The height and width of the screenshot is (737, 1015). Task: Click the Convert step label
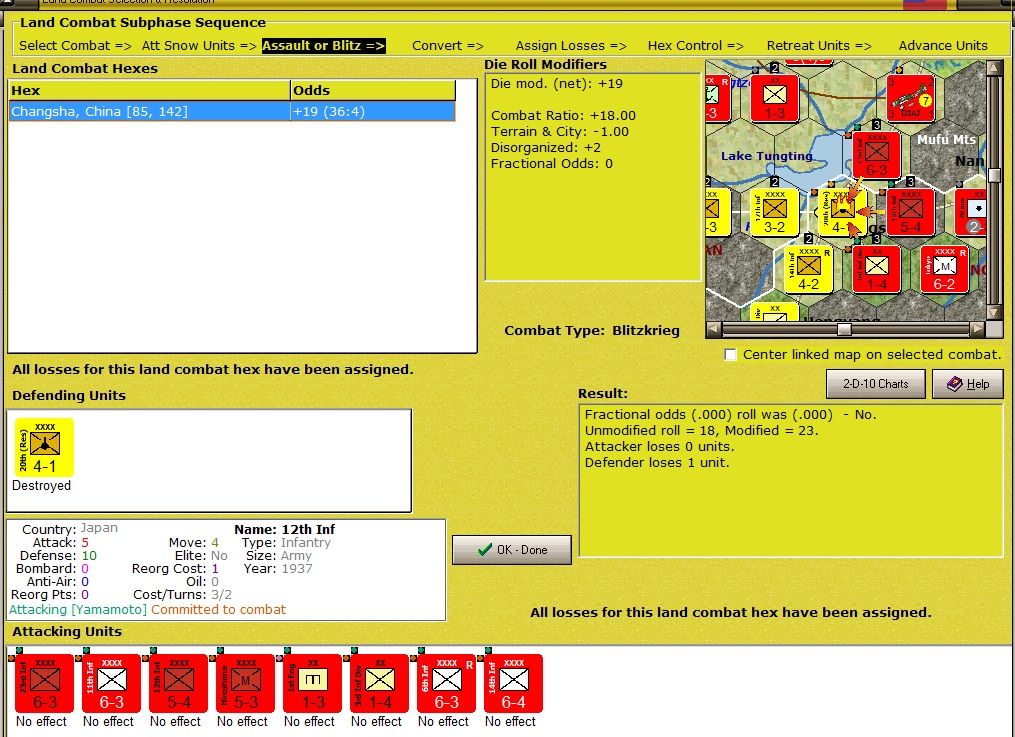[x=448, y=45]
